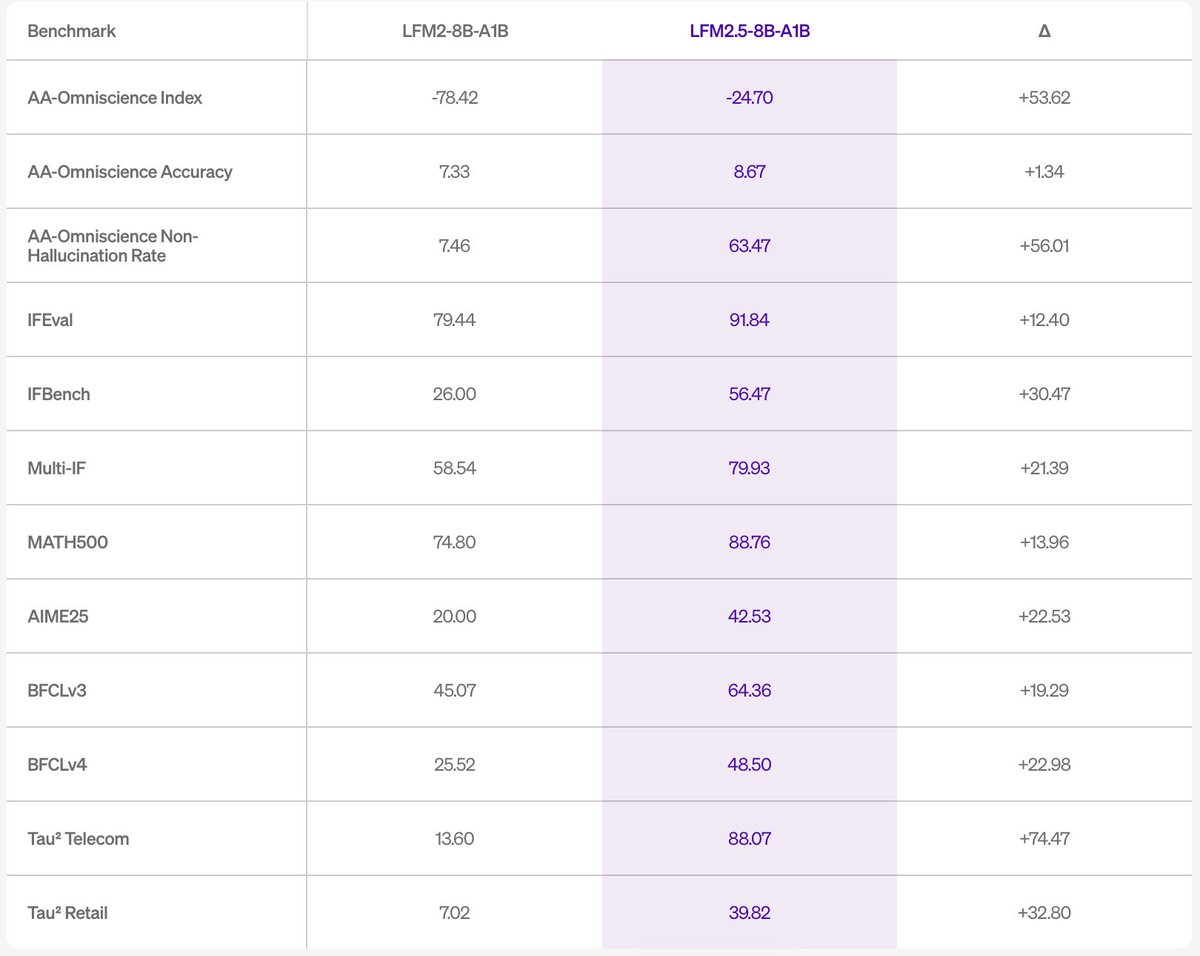Image resolution: width=1200 pixels, height=956 pixels.
Task: Click the 88.07 Tau² Telecom score
Action: (x=750, y=838)
